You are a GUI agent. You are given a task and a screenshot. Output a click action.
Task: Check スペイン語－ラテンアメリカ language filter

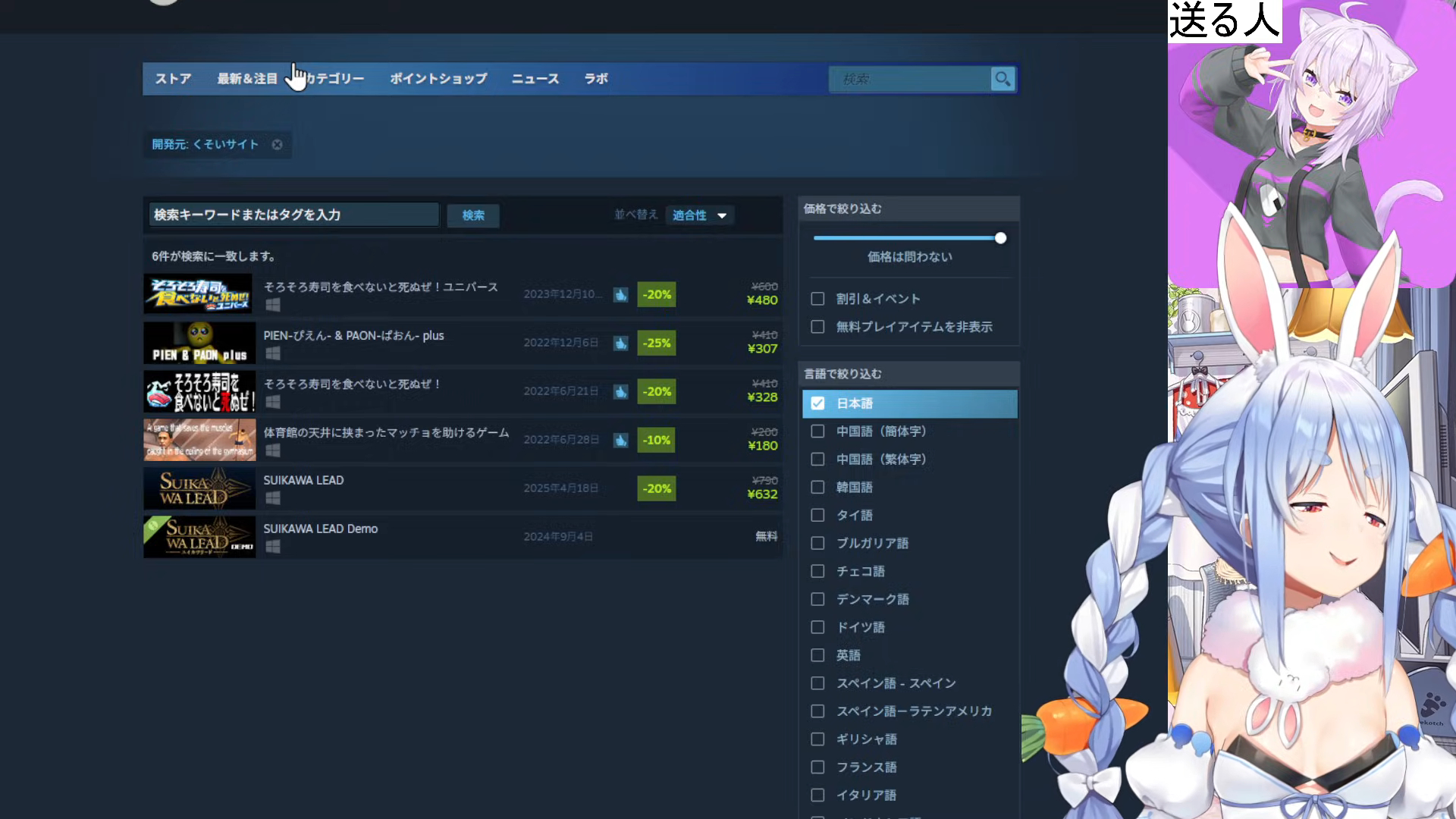[817, 712]
